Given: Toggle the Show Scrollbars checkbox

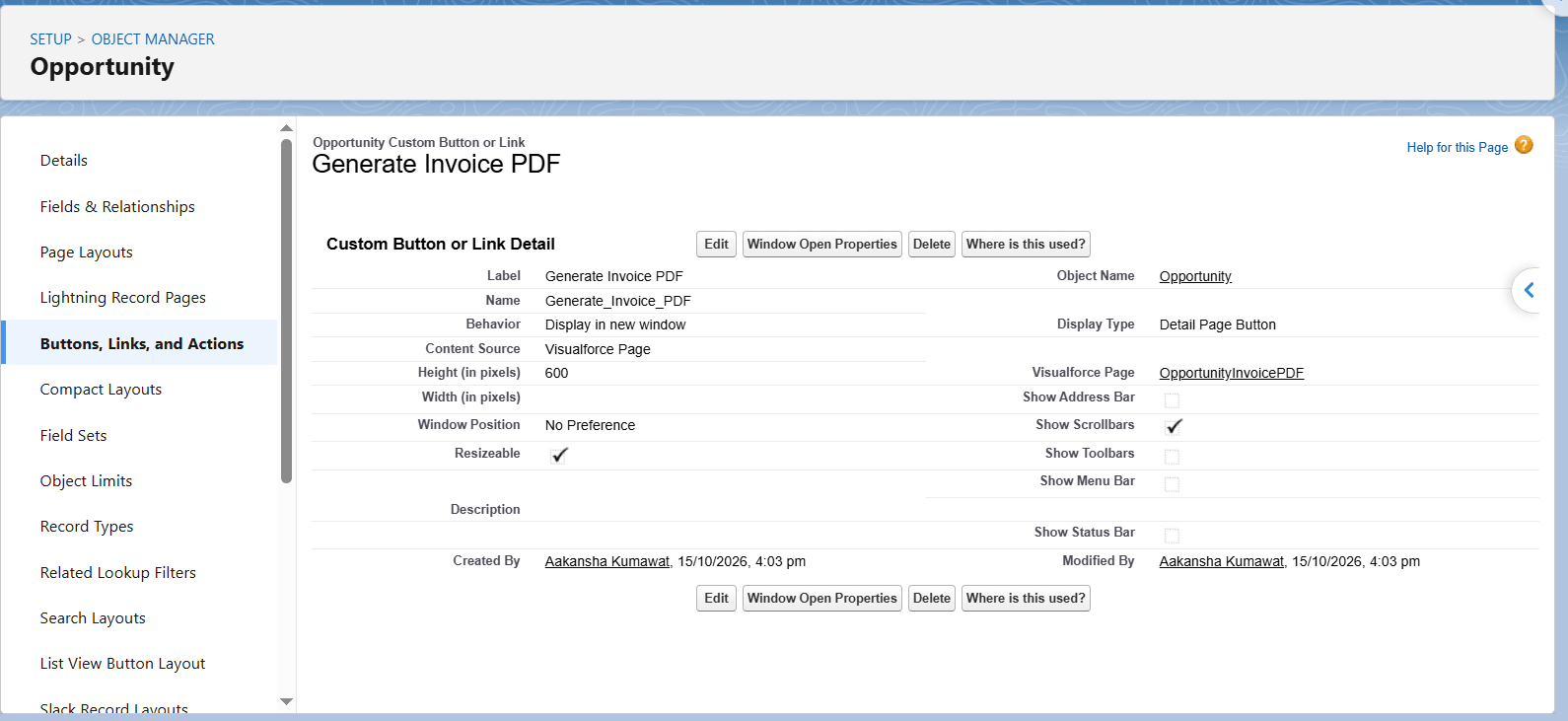Looking at the screenshot, I should (x=1173, y=427).
